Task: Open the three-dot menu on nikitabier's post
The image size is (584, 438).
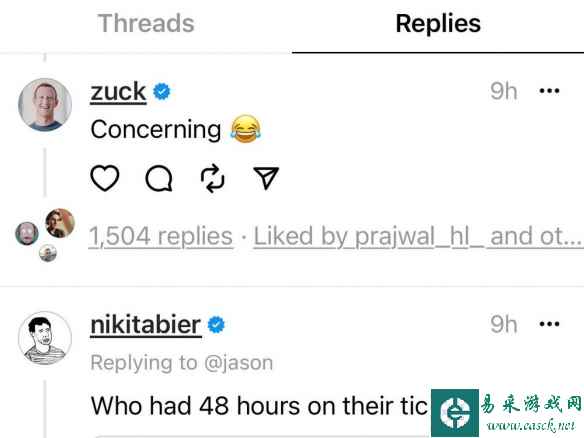Action: pyautogui.click(x=549, y=324)
